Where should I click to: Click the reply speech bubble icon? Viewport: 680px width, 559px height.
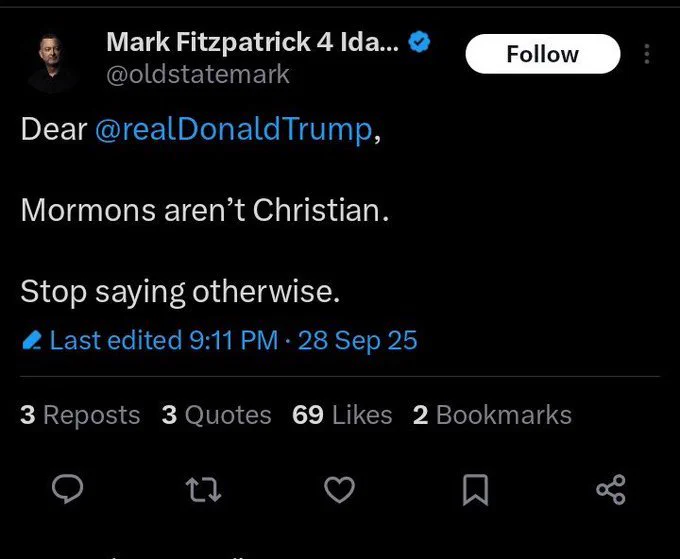[67, 489]
